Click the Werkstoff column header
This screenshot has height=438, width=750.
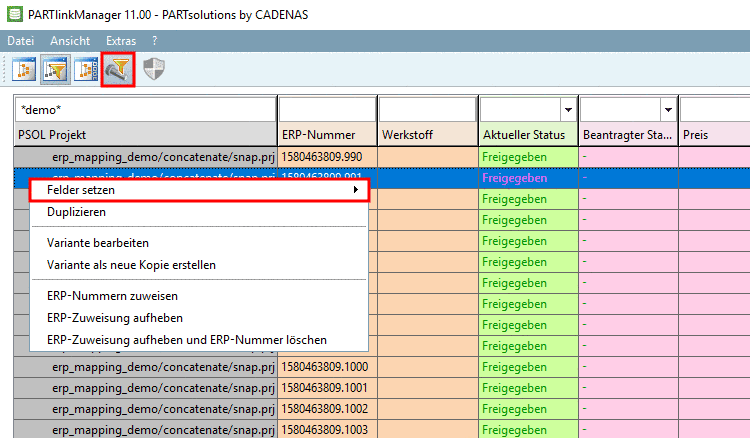click(x=428, y=135)
